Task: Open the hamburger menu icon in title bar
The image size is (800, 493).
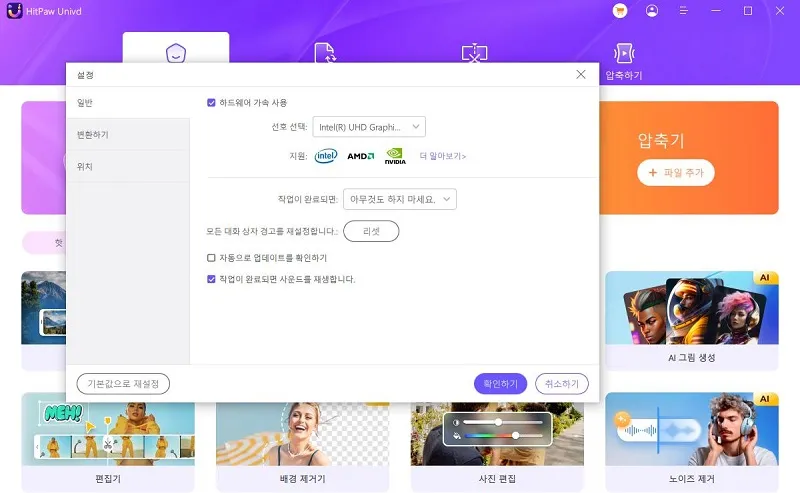Action: tap(684, 11)
